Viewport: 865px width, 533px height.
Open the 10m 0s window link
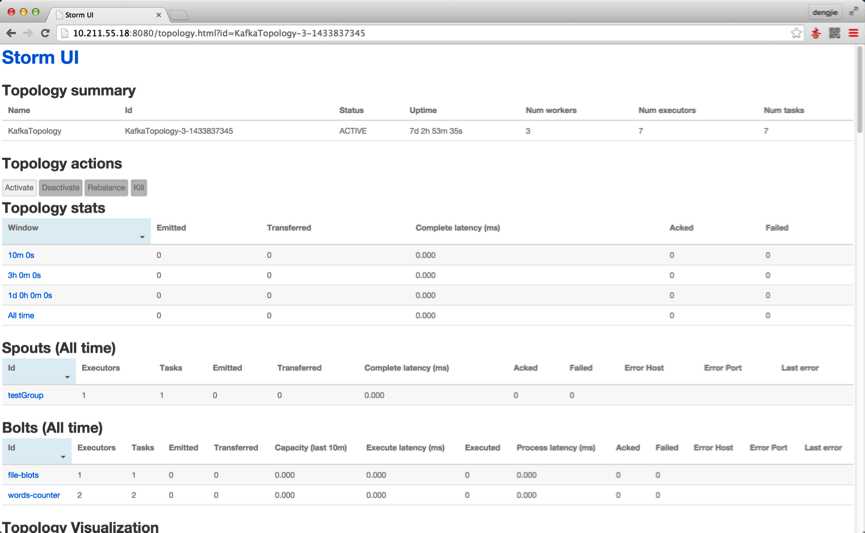pos(21,255)
